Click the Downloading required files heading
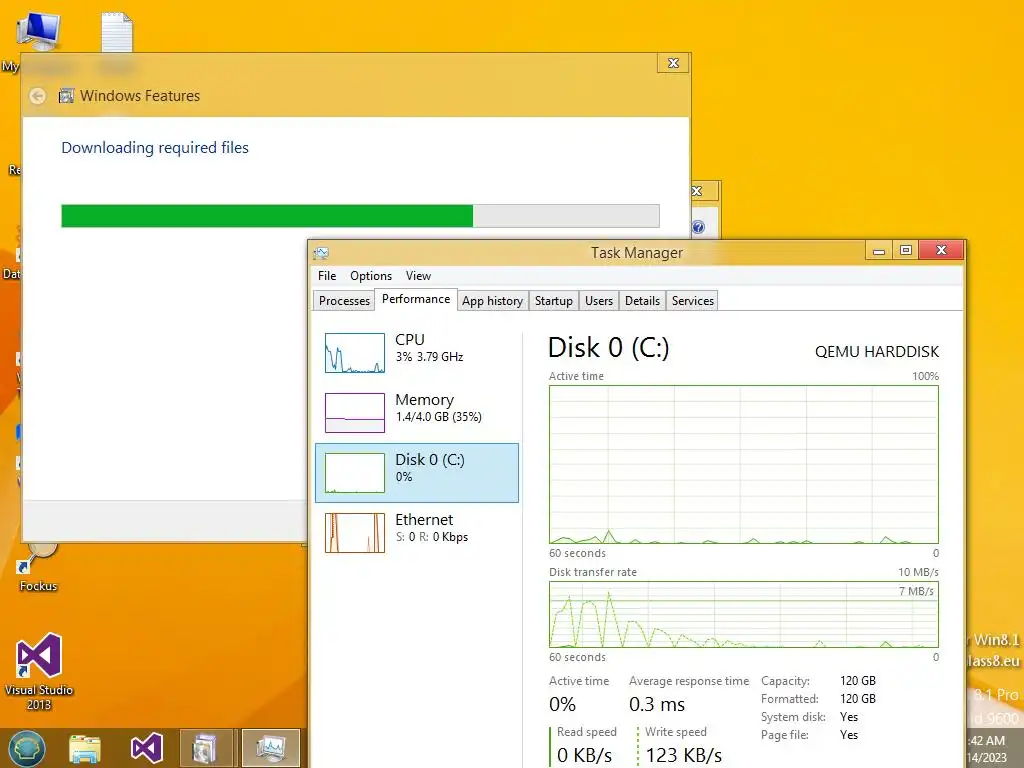Image resolution: width=1024 pixels, height=768 pixels. pos(155,148)
